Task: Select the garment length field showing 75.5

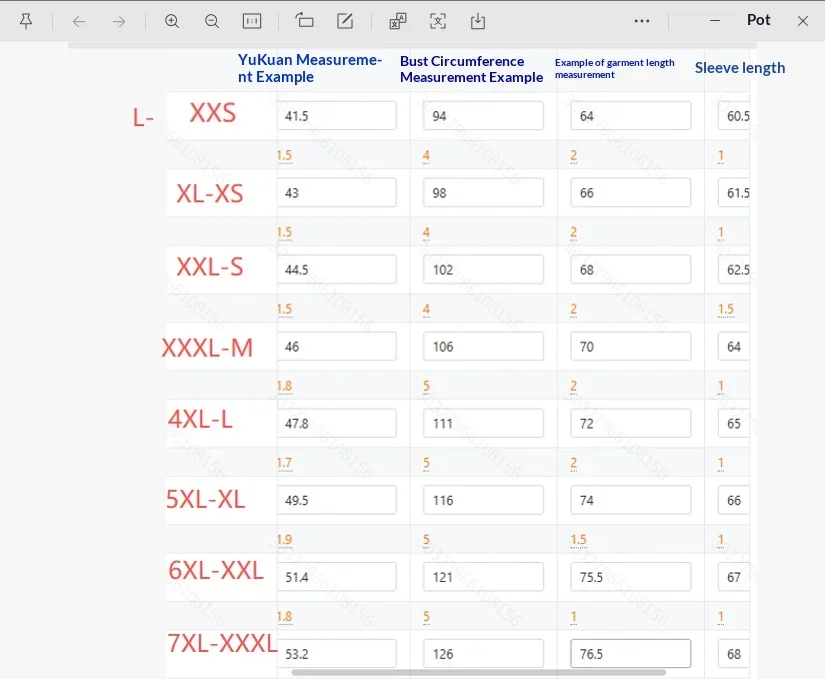Action: 631,576
